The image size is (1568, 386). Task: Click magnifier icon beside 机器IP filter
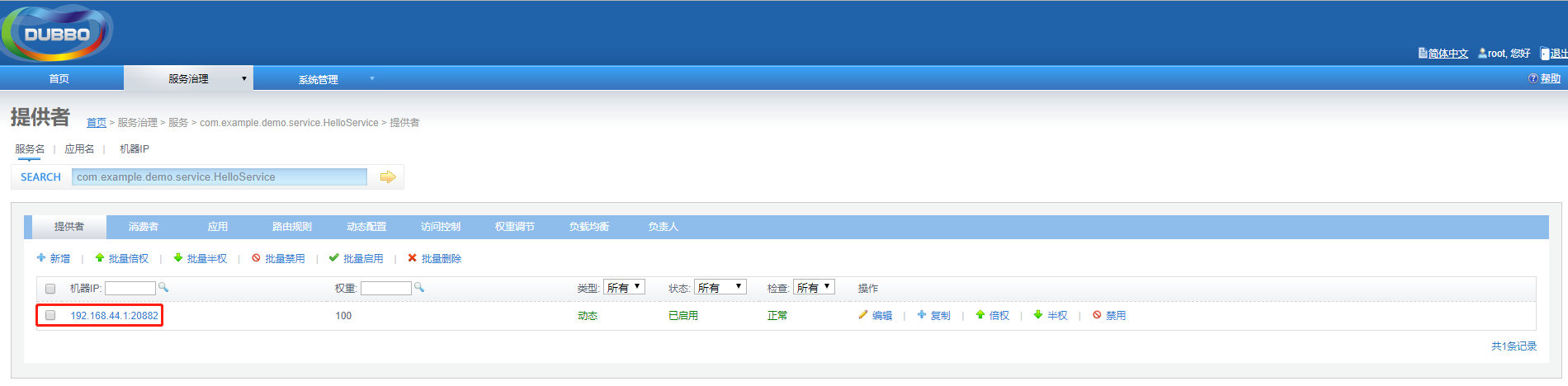point(163,287)
